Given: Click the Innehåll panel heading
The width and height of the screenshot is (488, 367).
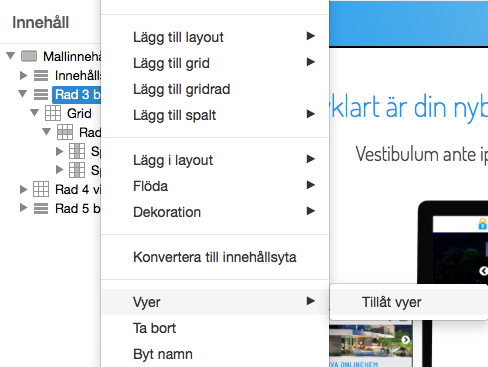Looking at the screenshot, I should coord(41,23).
